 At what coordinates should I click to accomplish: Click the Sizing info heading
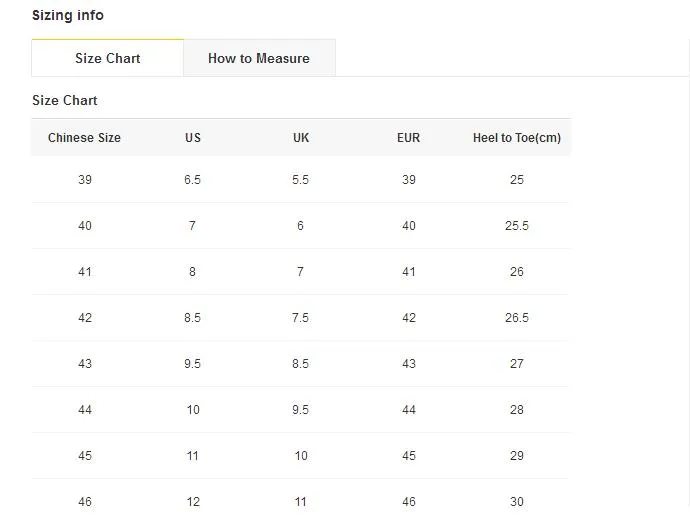pyautogui.click(x=68, y=15)
